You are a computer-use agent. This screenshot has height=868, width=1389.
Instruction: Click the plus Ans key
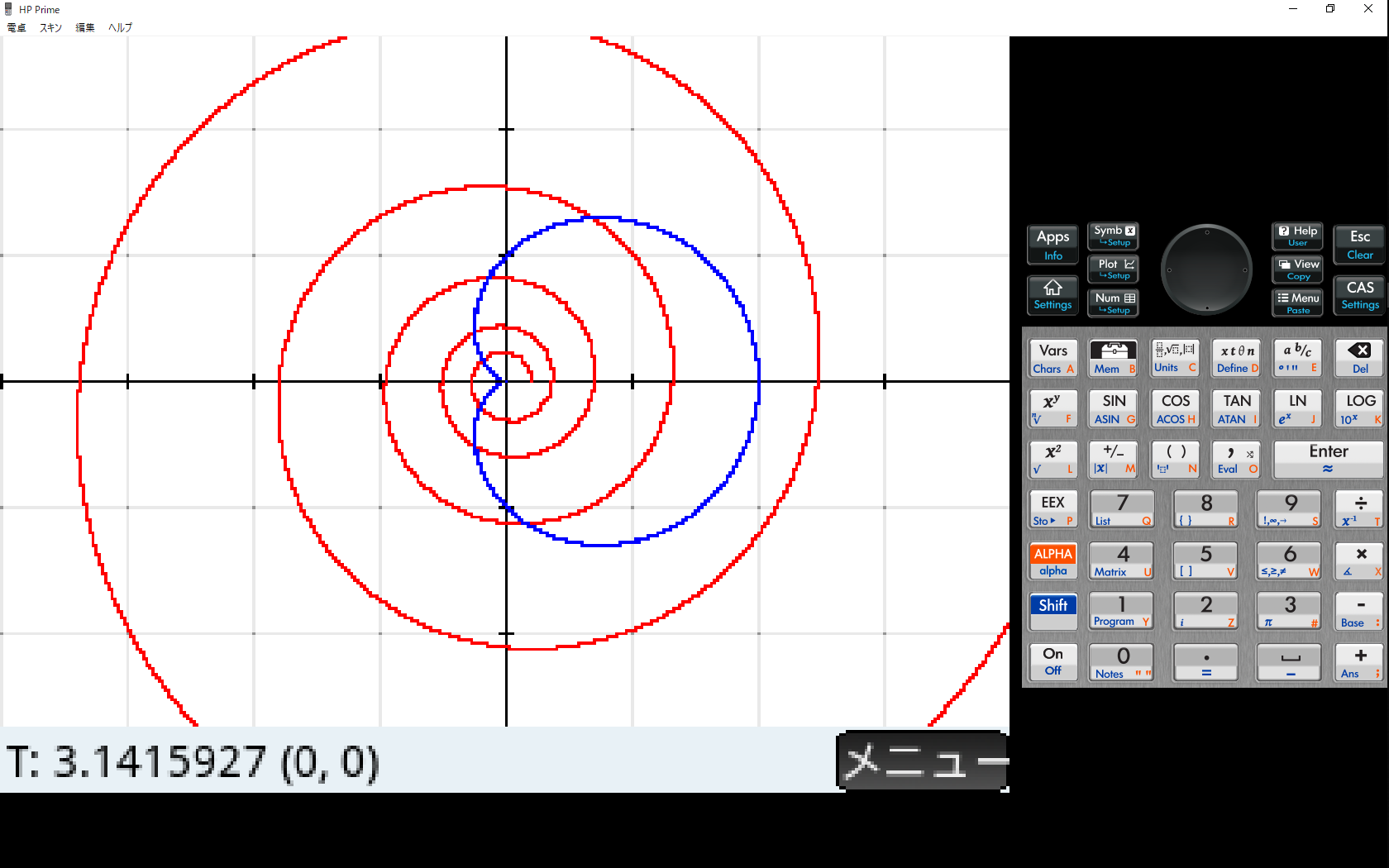(x=1359, y=662)
